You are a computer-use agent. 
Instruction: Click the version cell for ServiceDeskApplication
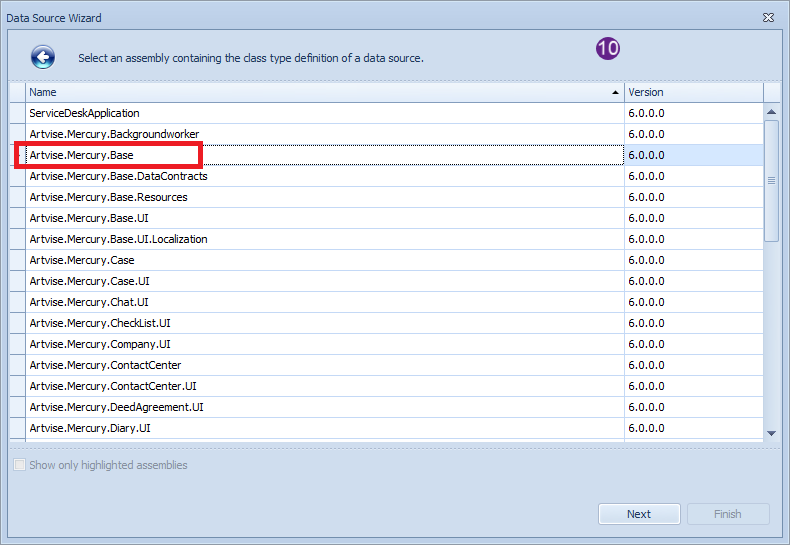click(x=694, y=113)
